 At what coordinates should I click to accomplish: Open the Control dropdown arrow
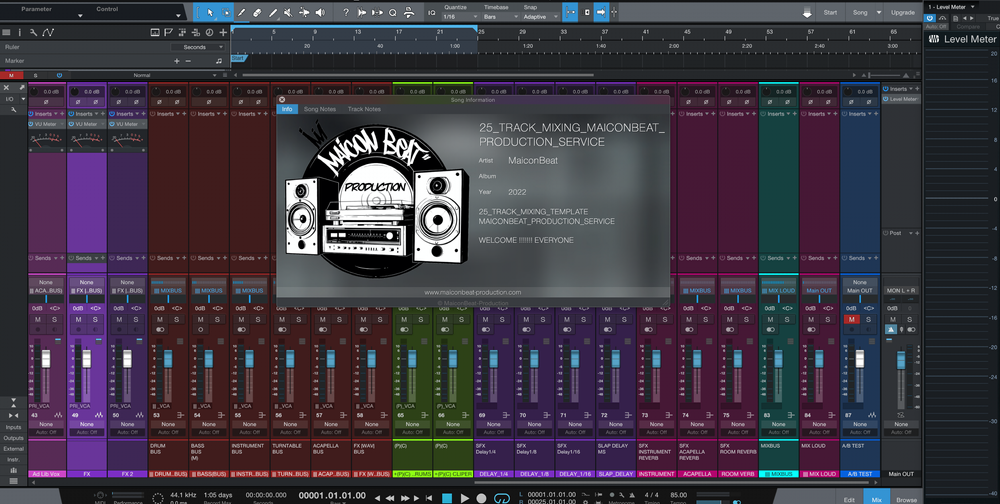[x=179, y=15]
